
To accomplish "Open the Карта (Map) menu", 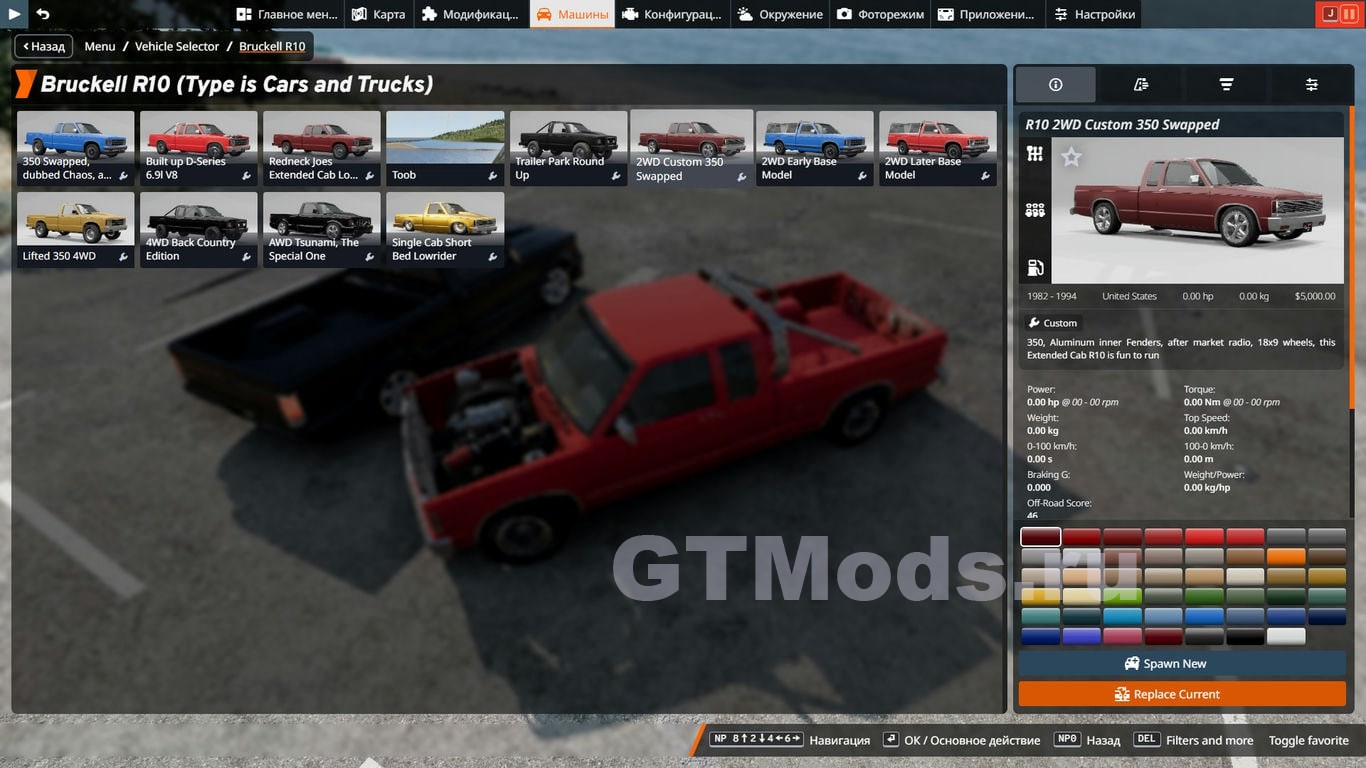I will [x=379, y=14].
